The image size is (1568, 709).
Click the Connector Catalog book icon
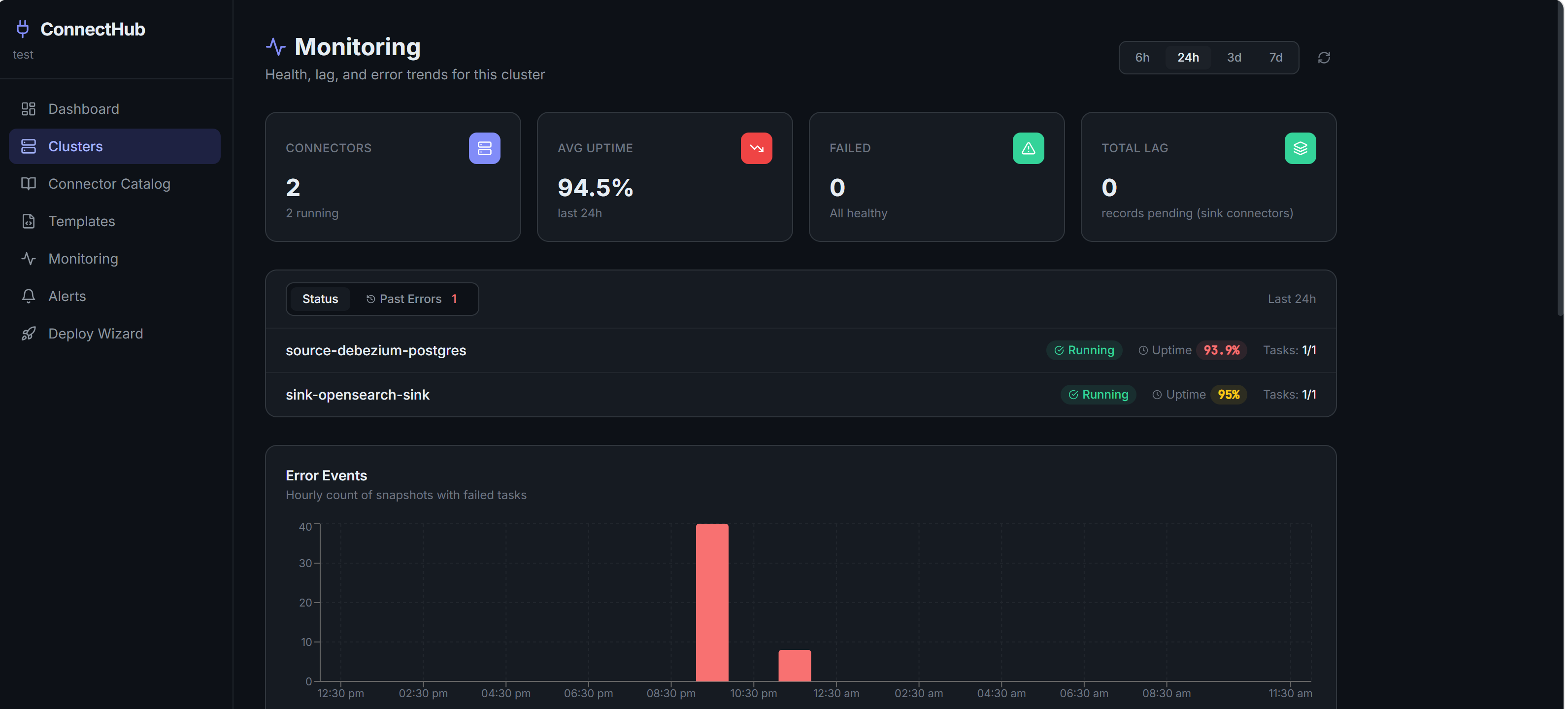[29, 184]
